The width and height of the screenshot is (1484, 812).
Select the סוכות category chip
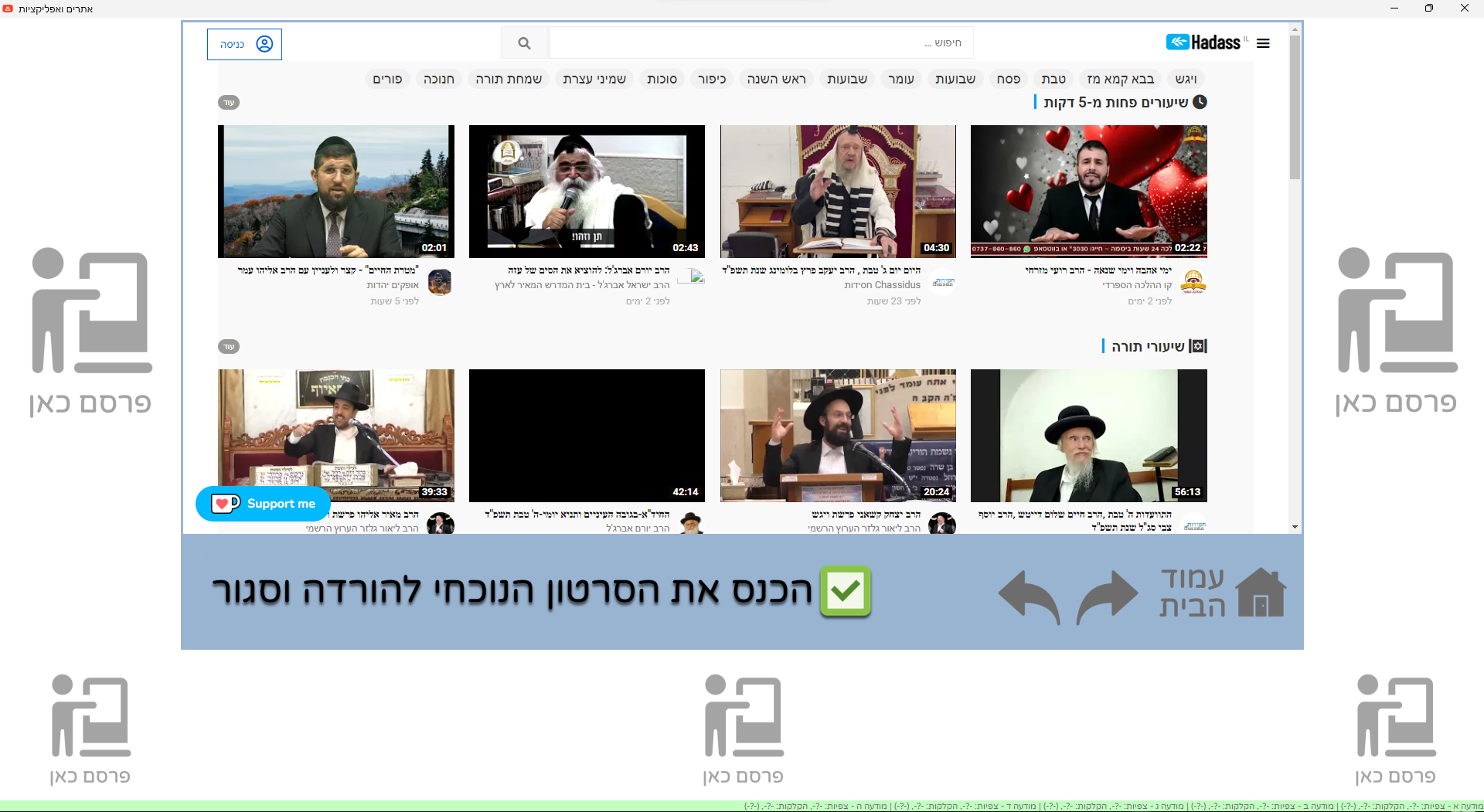[662, 79]
